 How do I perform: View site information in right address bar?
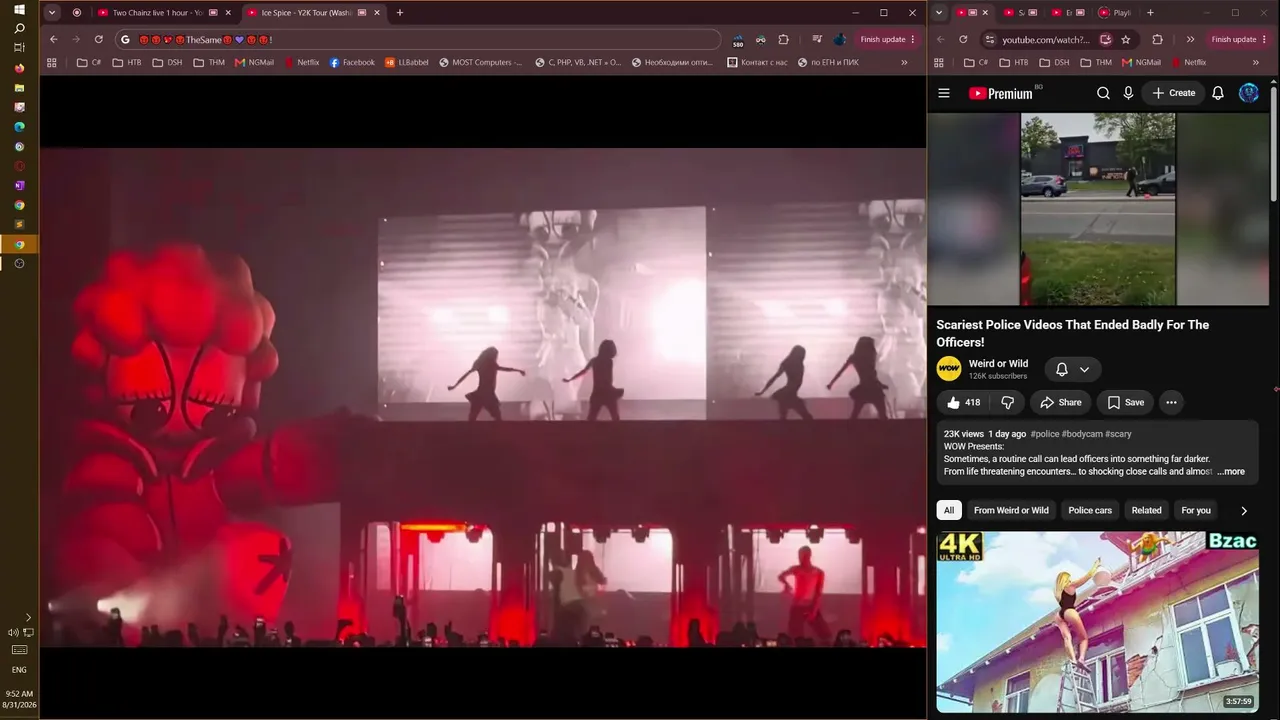click(989, 39)
